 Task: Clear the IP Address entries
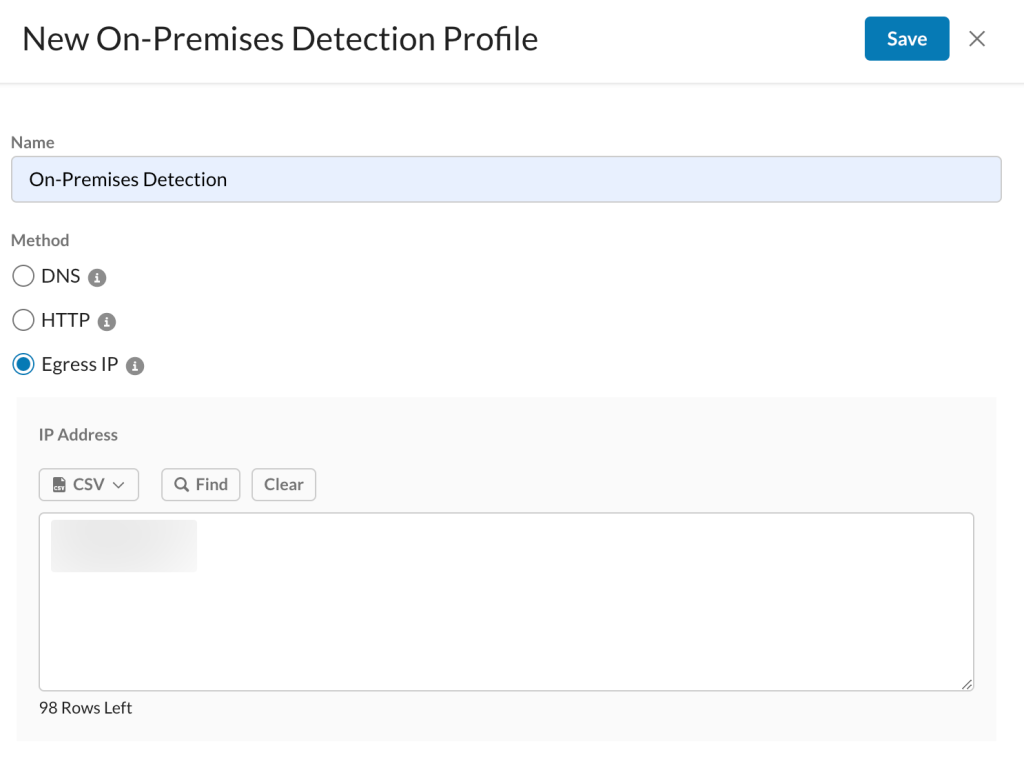click(x=283, y=484)
